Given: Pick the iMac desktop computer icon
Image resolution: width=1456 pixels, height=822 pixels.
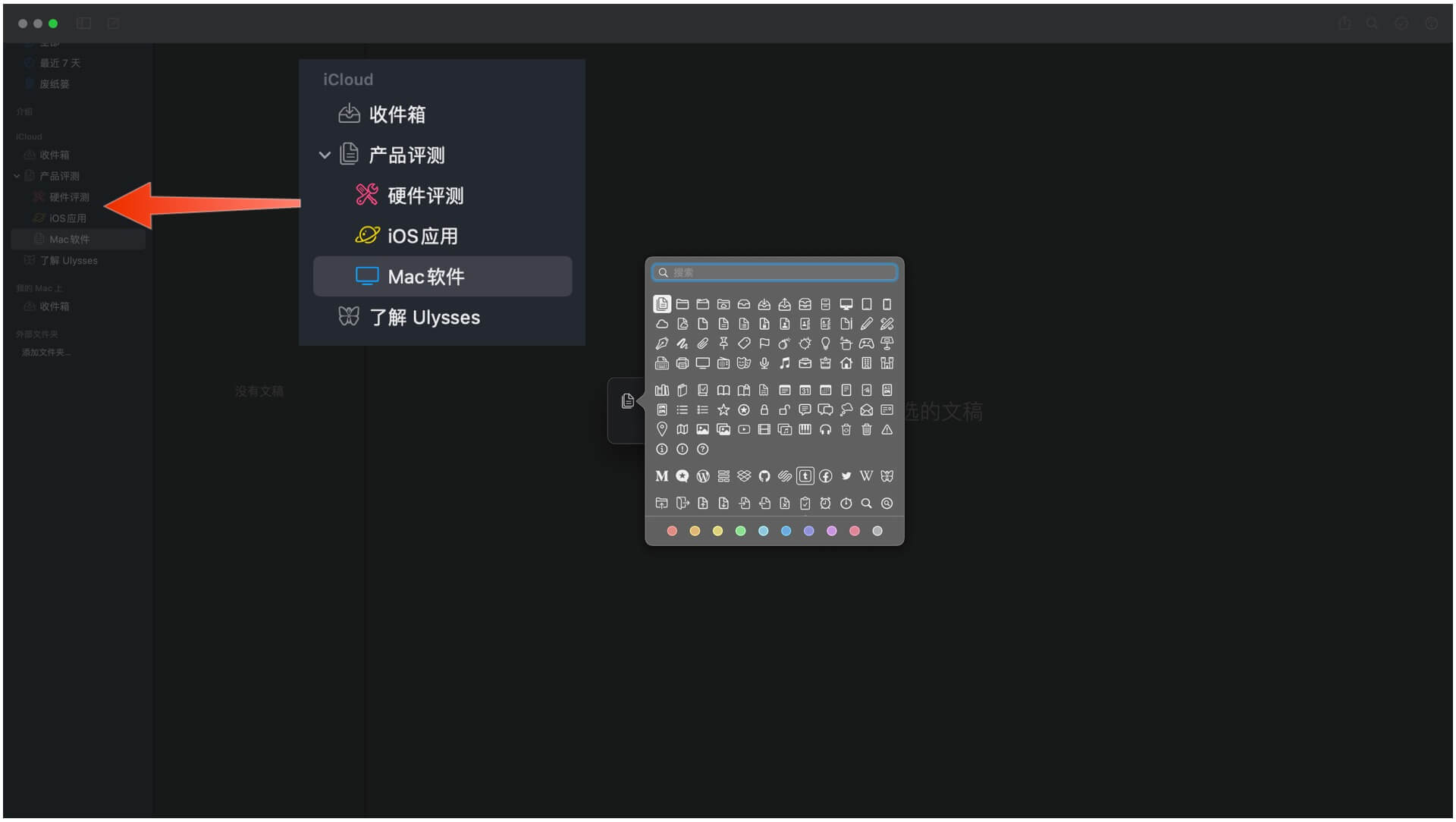Looking at the screenshot, I should (x=846, y=304).
